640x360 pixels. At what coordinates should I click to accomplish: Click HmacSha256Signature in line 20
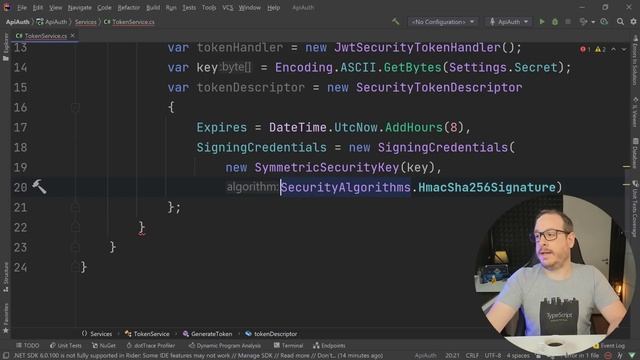[x=487, y=187]
